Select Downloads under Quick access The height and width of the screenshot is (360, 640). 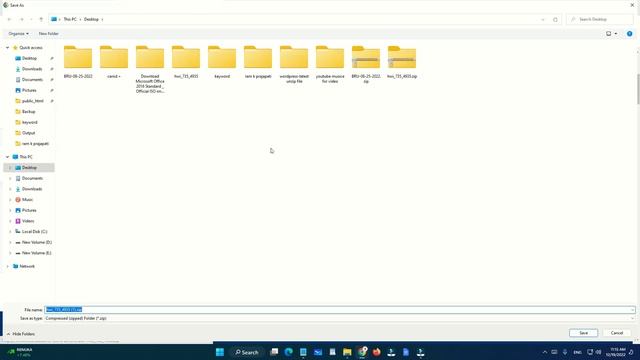32,69
